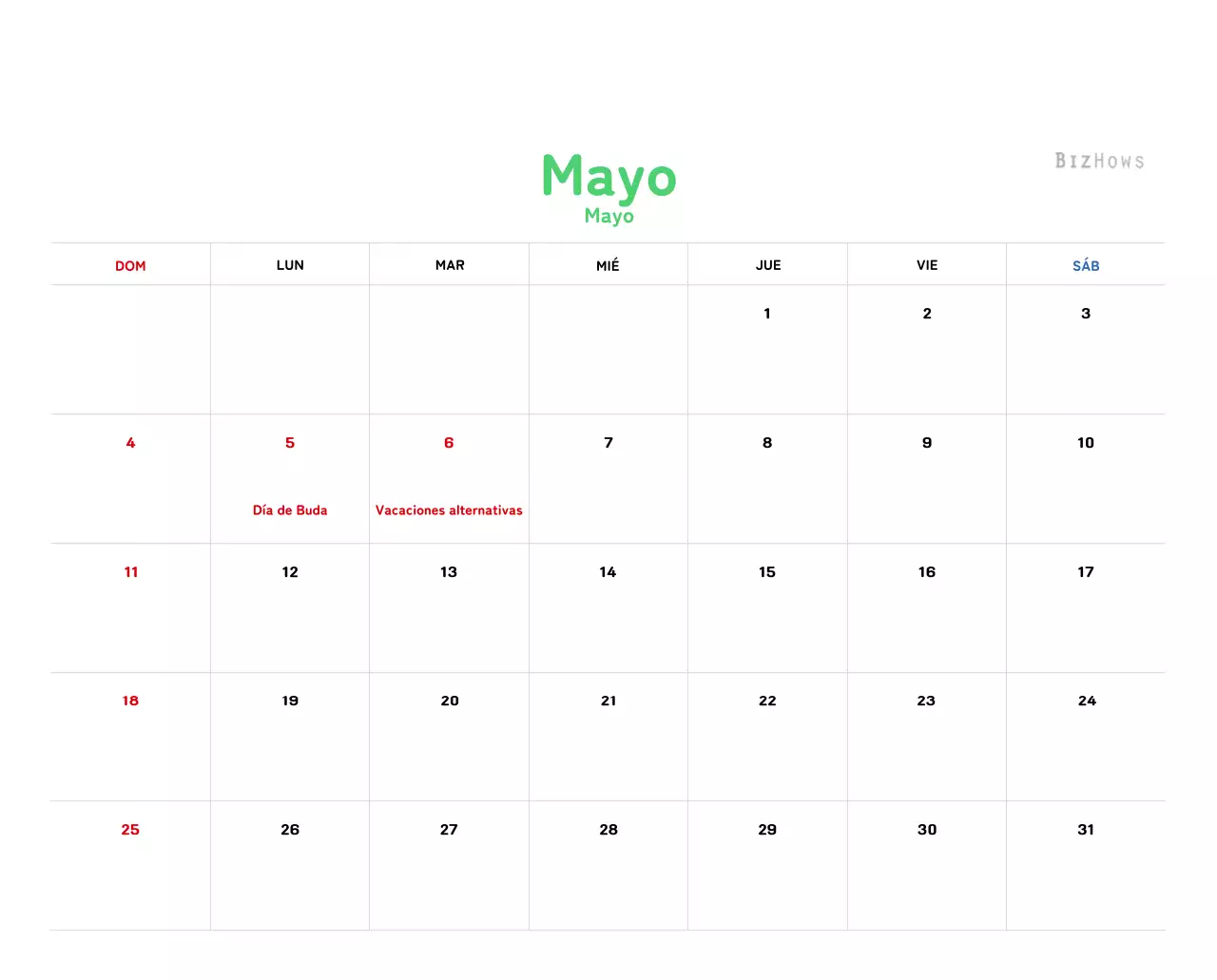Select the Día de Buda holiday label
This screenshot has width=1217, height=980.
(x=289, y=509)
